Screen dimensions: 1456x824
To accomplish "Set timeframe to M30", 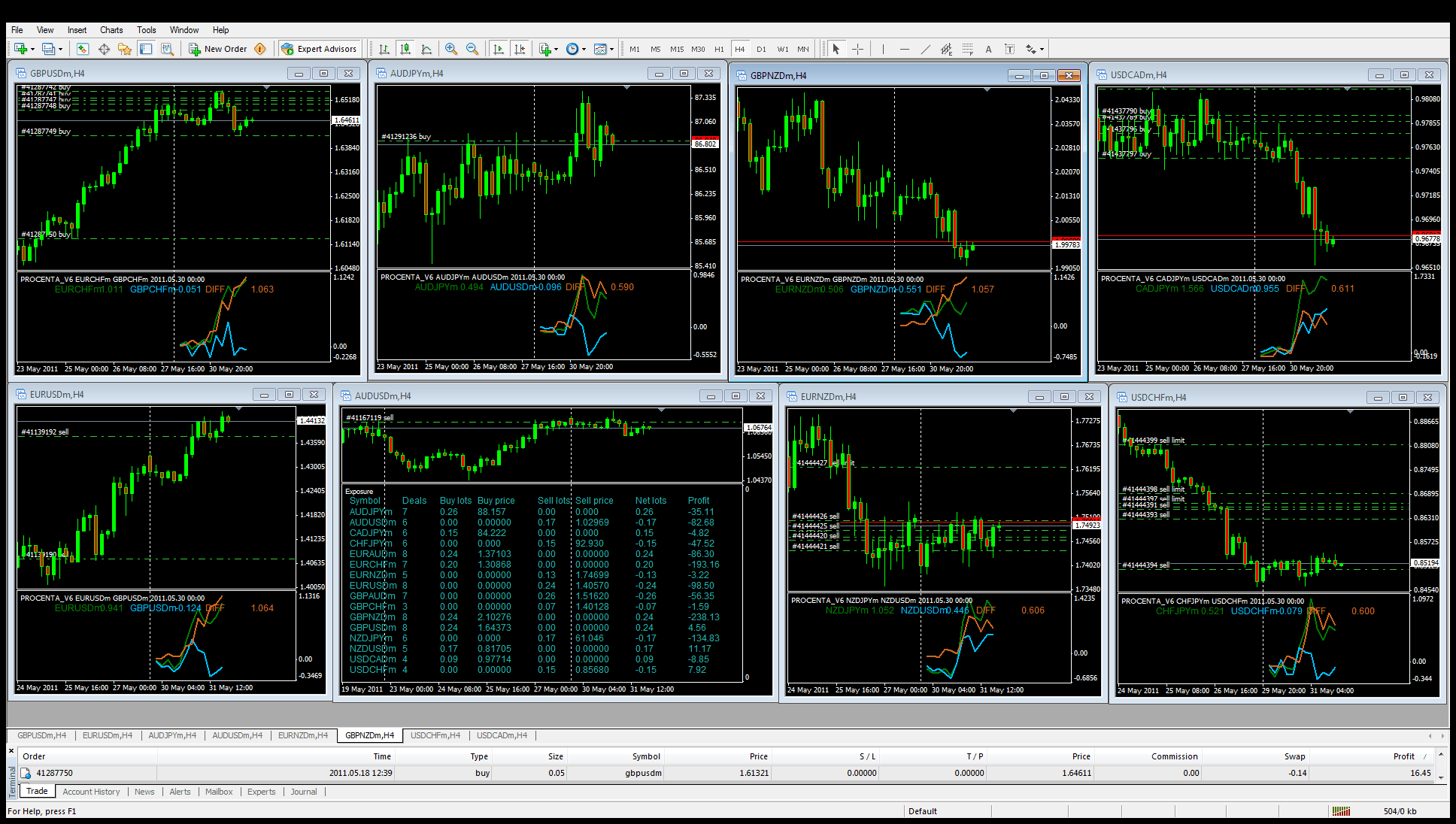I will [698, 49].
